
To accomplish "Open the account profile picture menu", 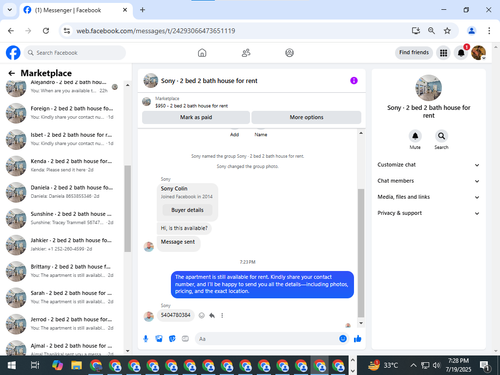I will (479, 53).
